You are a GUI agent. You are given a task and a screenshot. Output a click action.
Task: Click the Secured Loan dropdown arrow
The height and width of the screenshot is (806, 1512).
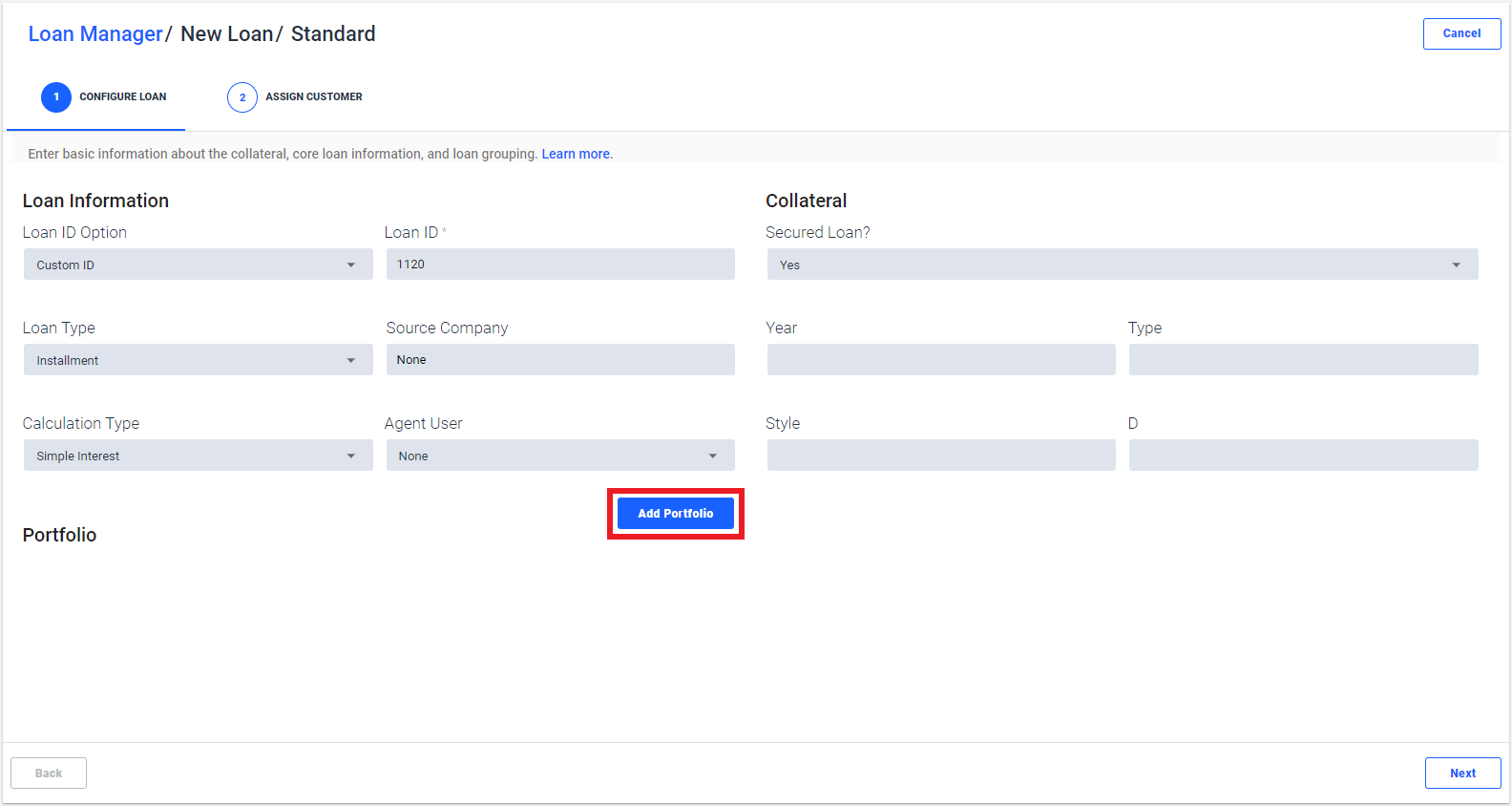click(x=1457, y=265)
